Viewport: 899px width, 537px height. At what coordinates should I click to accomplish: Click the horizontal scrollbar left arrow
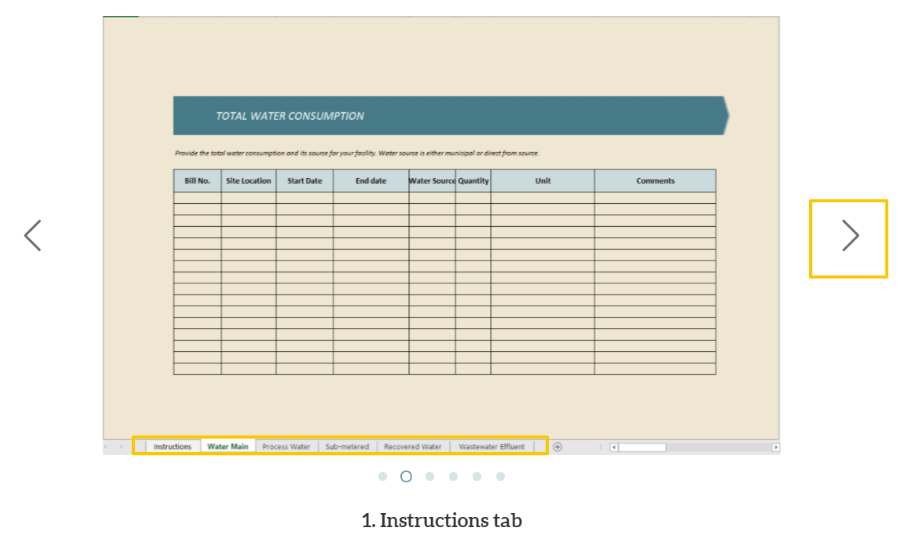pyautogui.click(x=614, y=447)
